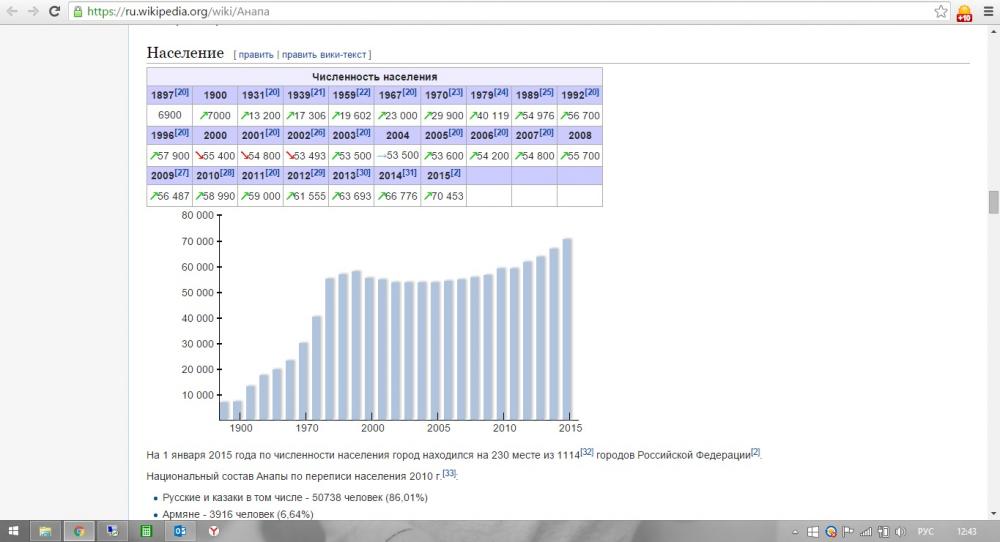Open the volume speaker tray icon
The image size is (1000, 542).
pos(901,532)
